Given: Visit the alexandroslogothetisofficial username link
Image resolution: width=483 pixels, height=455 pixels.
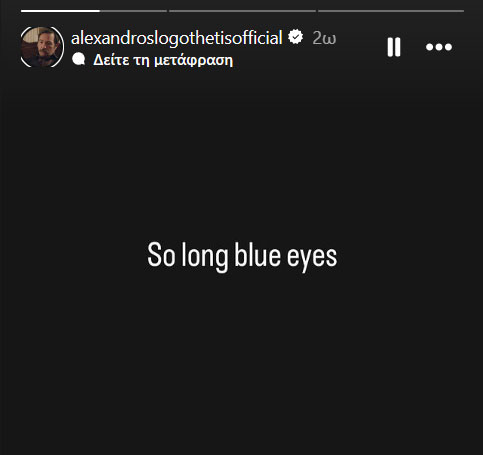Looking at the screenshot, I should coord(177,38).
